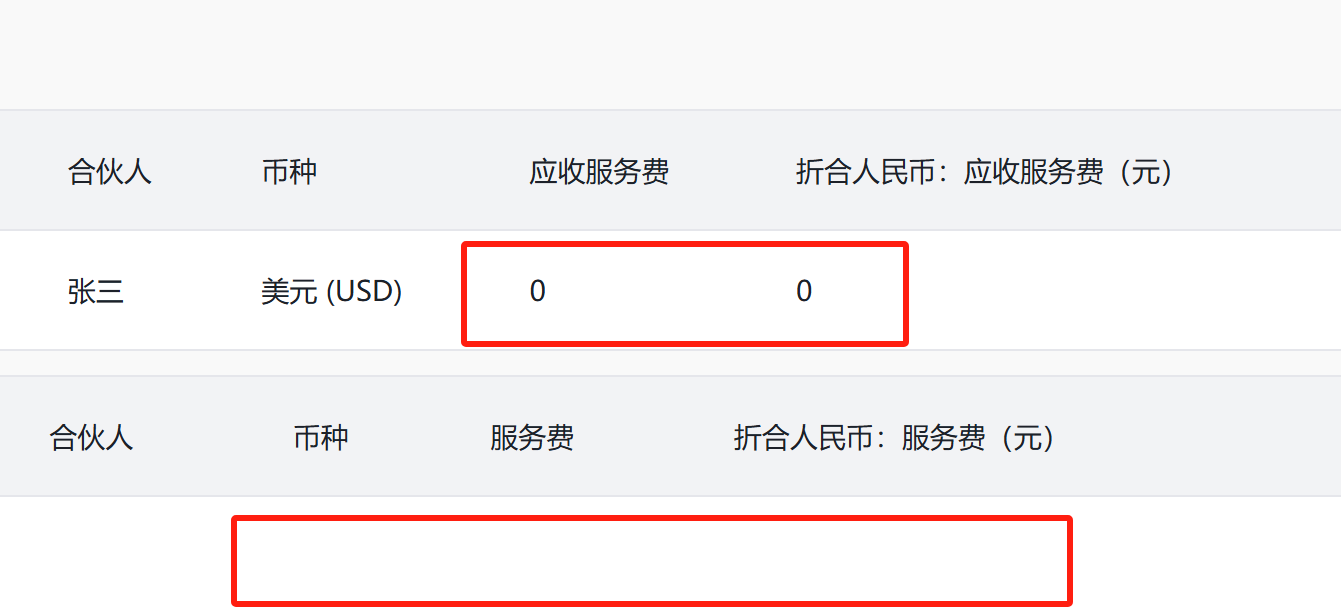Click the empty red-outlined row in lower table
Image resolution: width=1341 pixels, height=609 pixels.
pos(651,560)
